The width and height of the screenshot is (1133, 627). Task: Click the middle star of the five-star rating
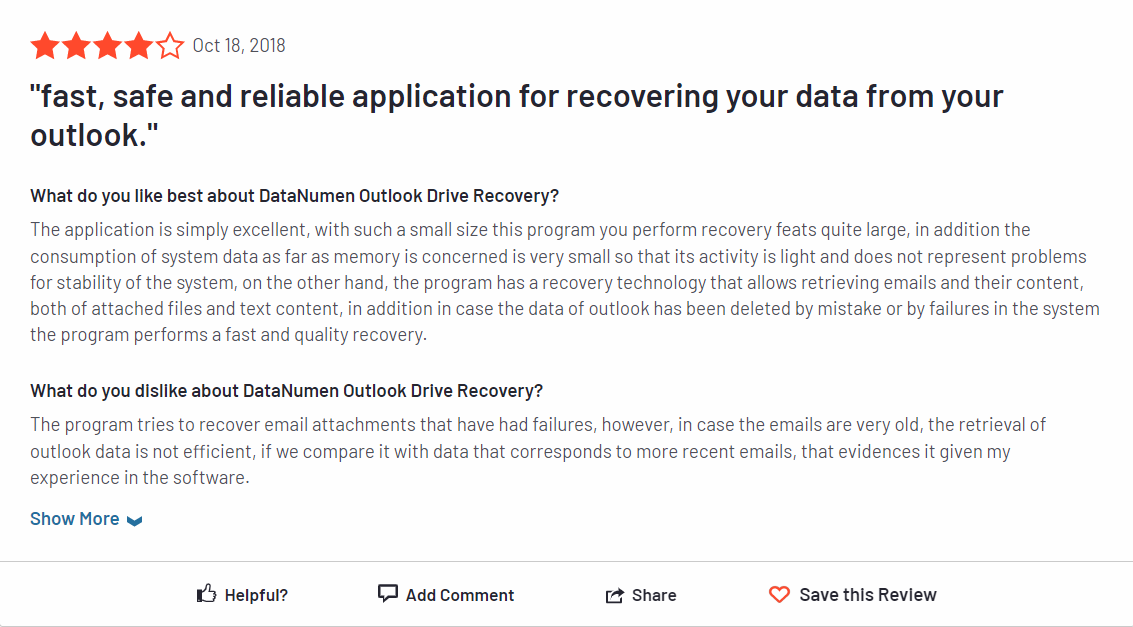[107, 45]
